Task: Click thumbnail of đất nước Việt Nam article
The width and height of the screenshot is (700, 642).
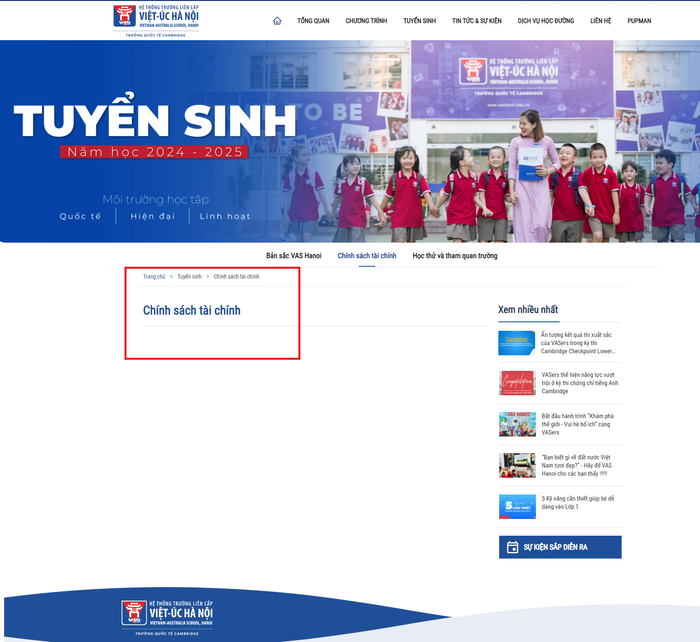Action: pos(517,465)
